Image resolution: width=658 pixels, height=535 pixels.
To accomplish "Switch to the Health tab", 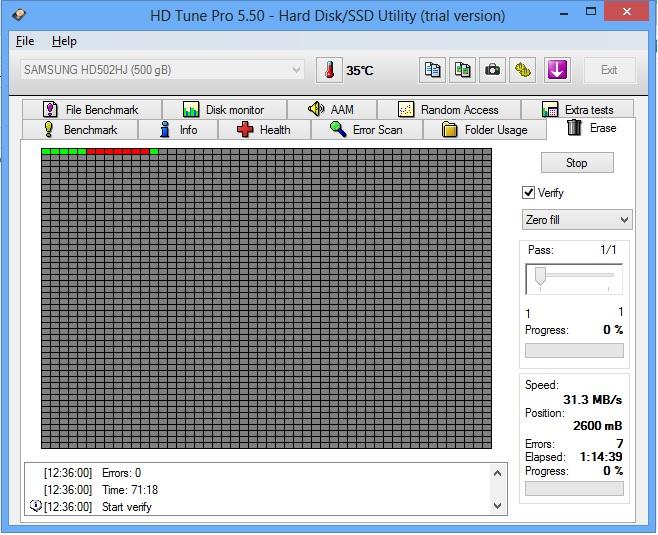I will (x=264, y=130).
